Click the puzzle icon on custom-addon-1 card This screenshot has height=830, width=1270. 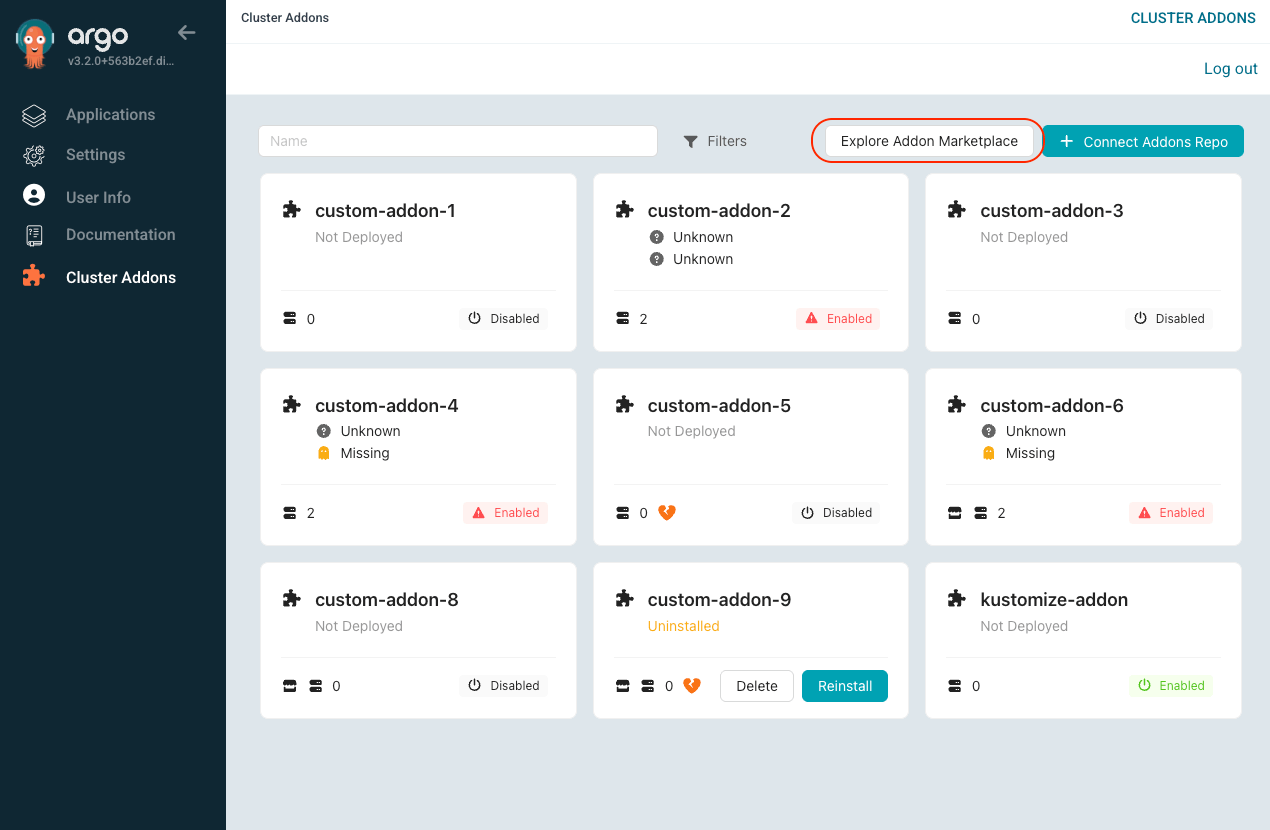tap(291, 209)
